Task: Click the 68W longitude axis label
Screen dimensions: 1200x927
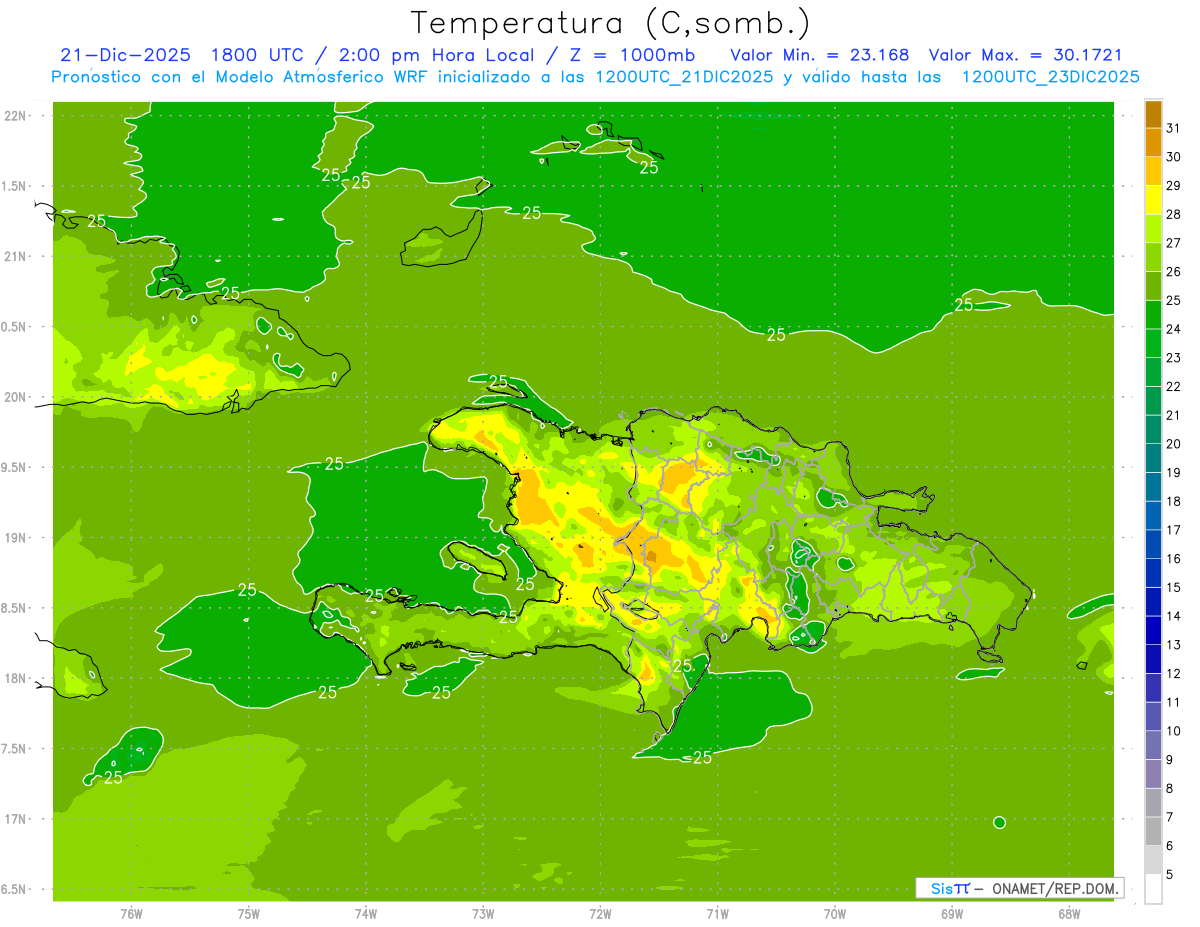Action: [x=1069, y=913]
